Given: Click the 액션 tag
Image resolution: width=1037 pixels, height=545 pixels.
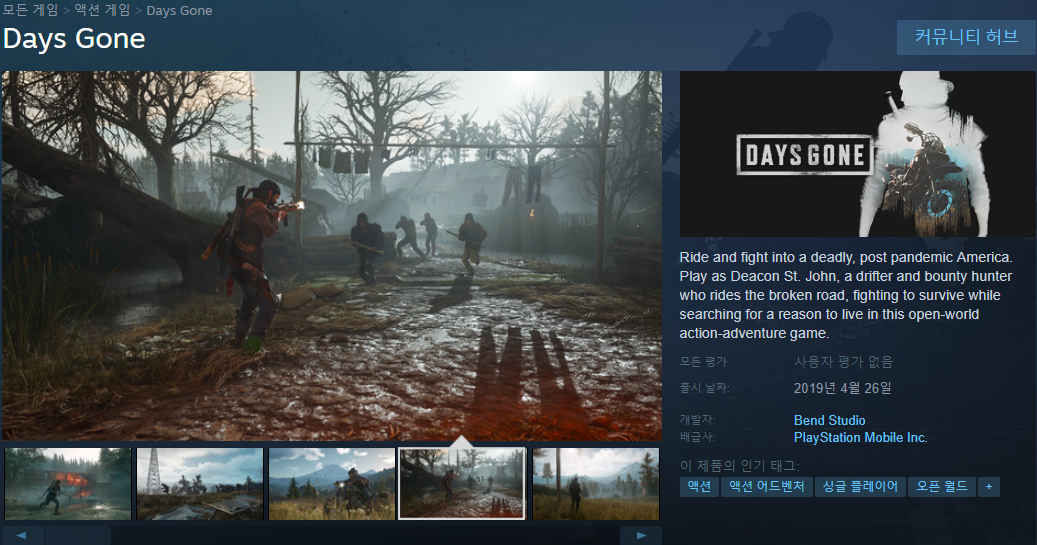Looking at the screenshot, I should (699, 487).
